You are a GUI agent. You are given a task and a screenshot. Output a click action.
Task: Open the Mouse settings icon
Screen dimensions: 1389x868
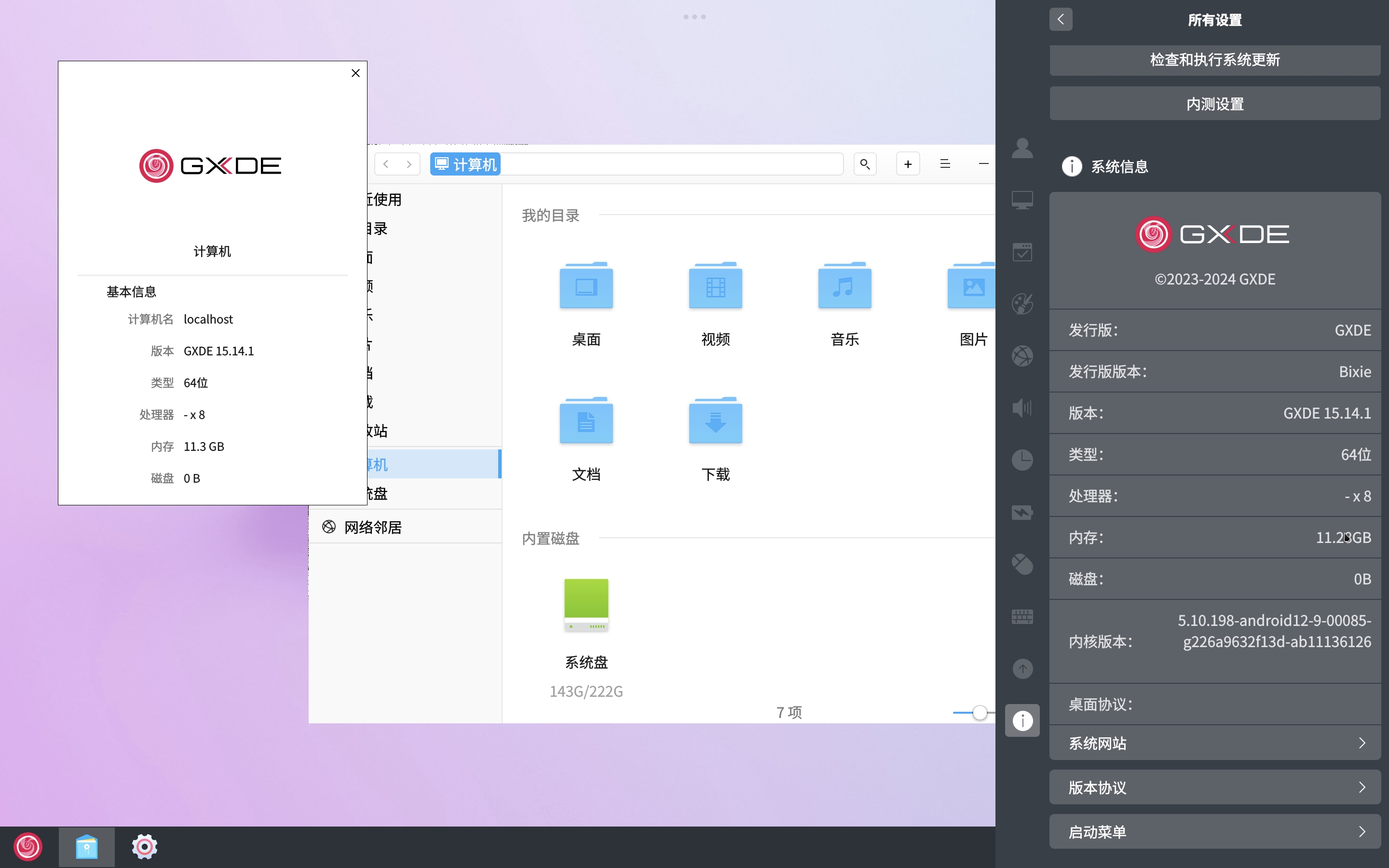(1022, 564)
